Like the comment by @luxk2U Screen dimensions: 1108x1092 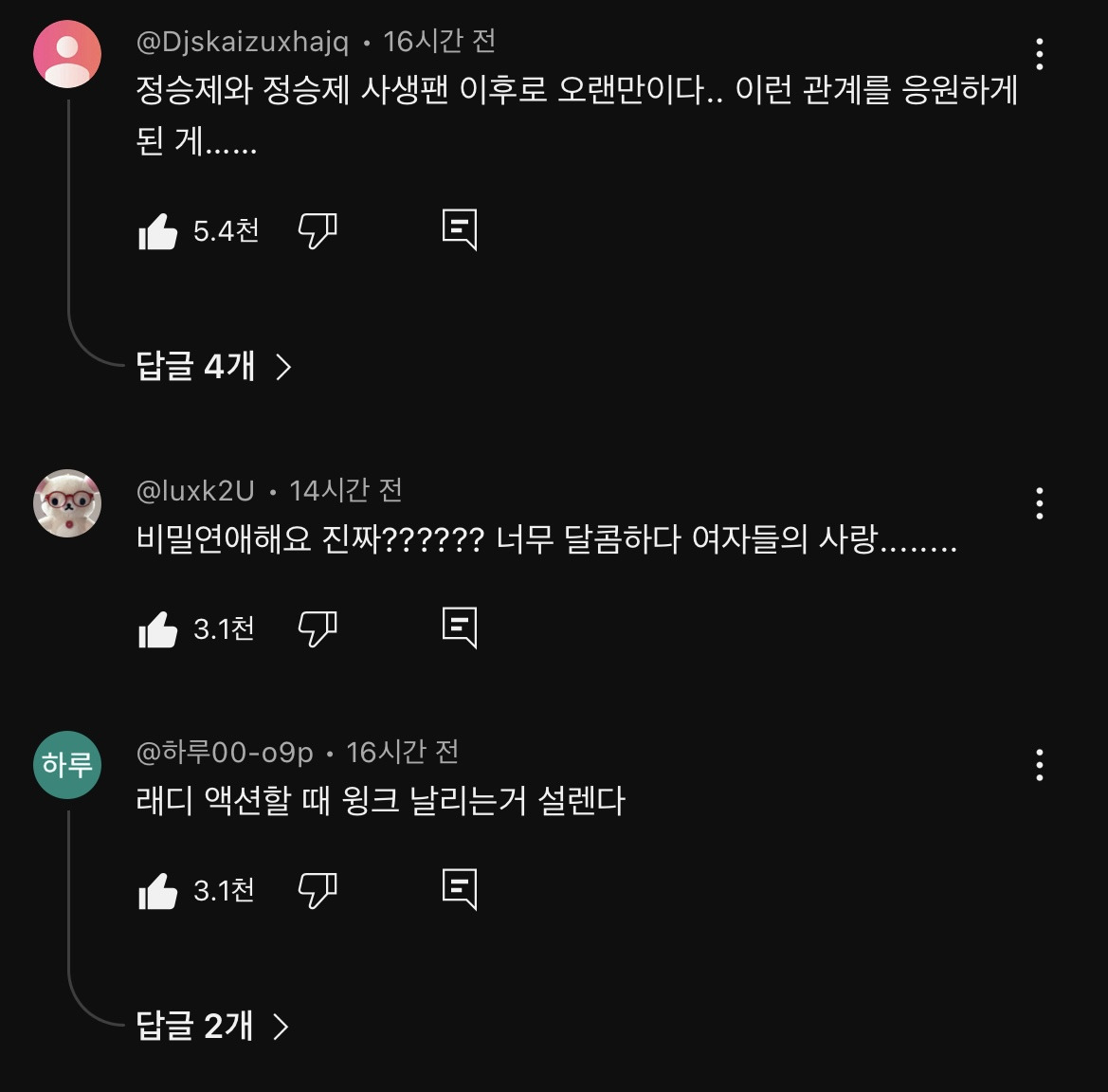158,629
